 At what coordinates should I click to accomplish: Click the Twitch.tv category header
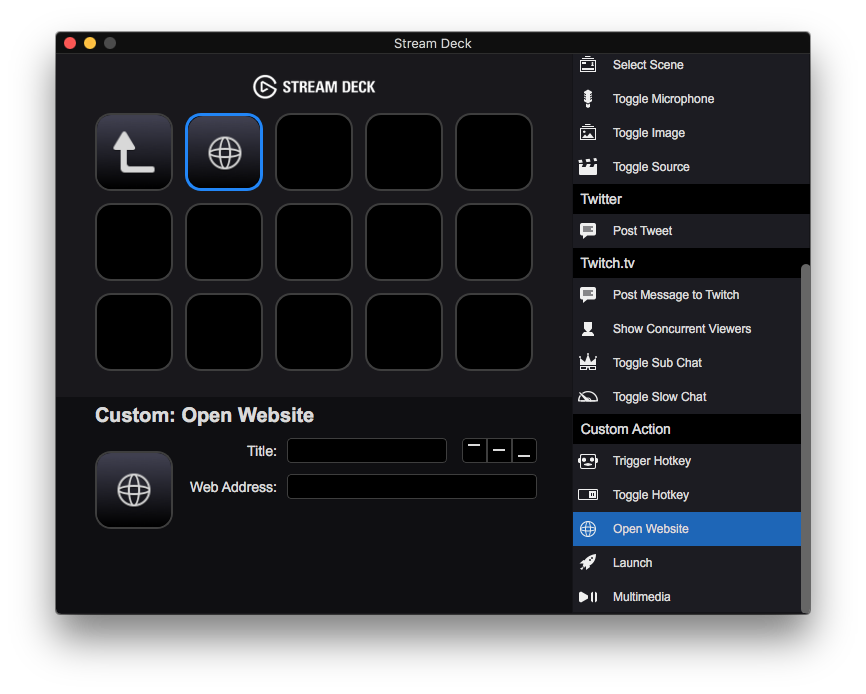pos(687,263)
